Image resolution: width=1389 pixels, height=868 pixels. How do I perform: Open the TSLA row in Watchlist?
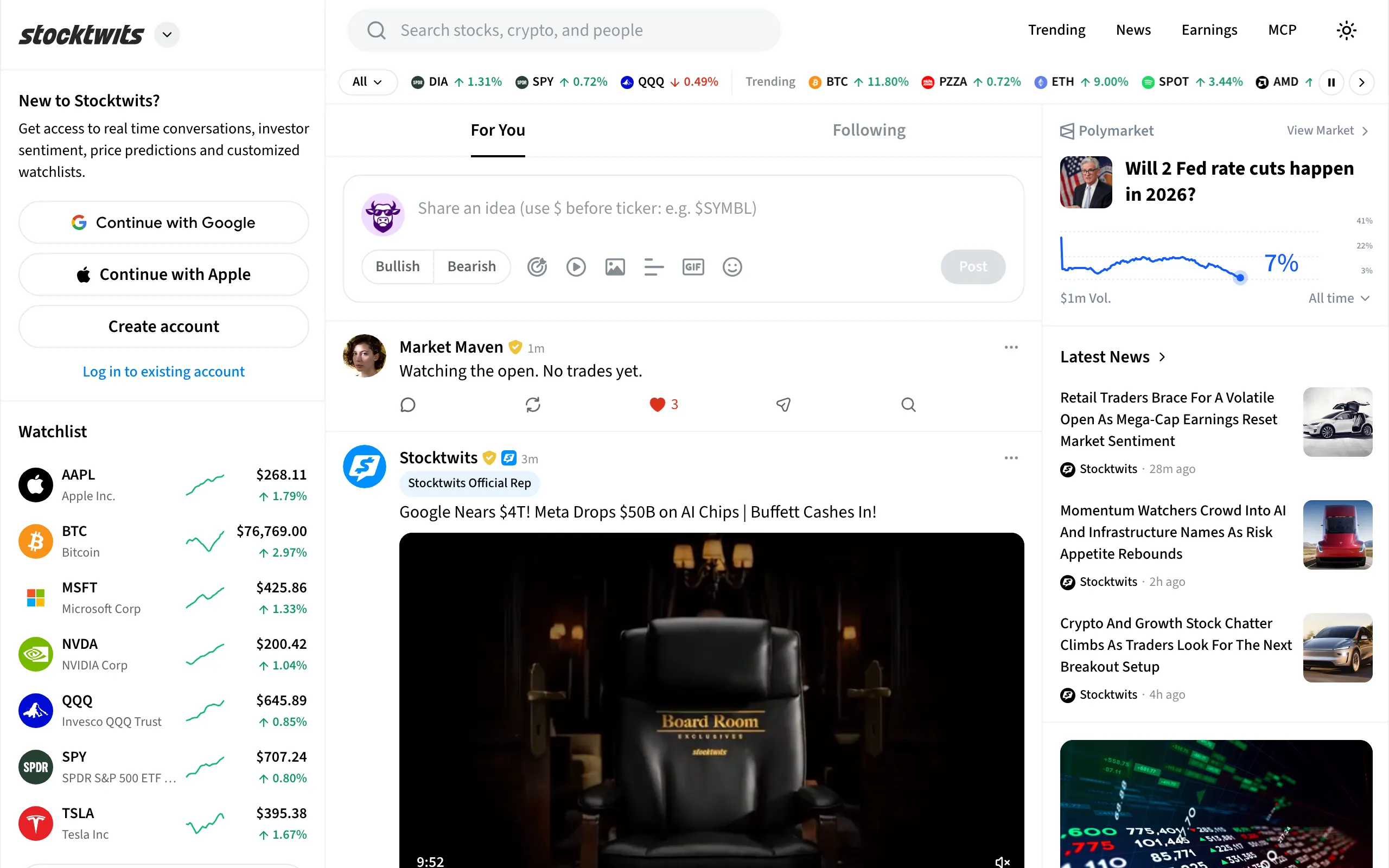[x=163, y=823]
